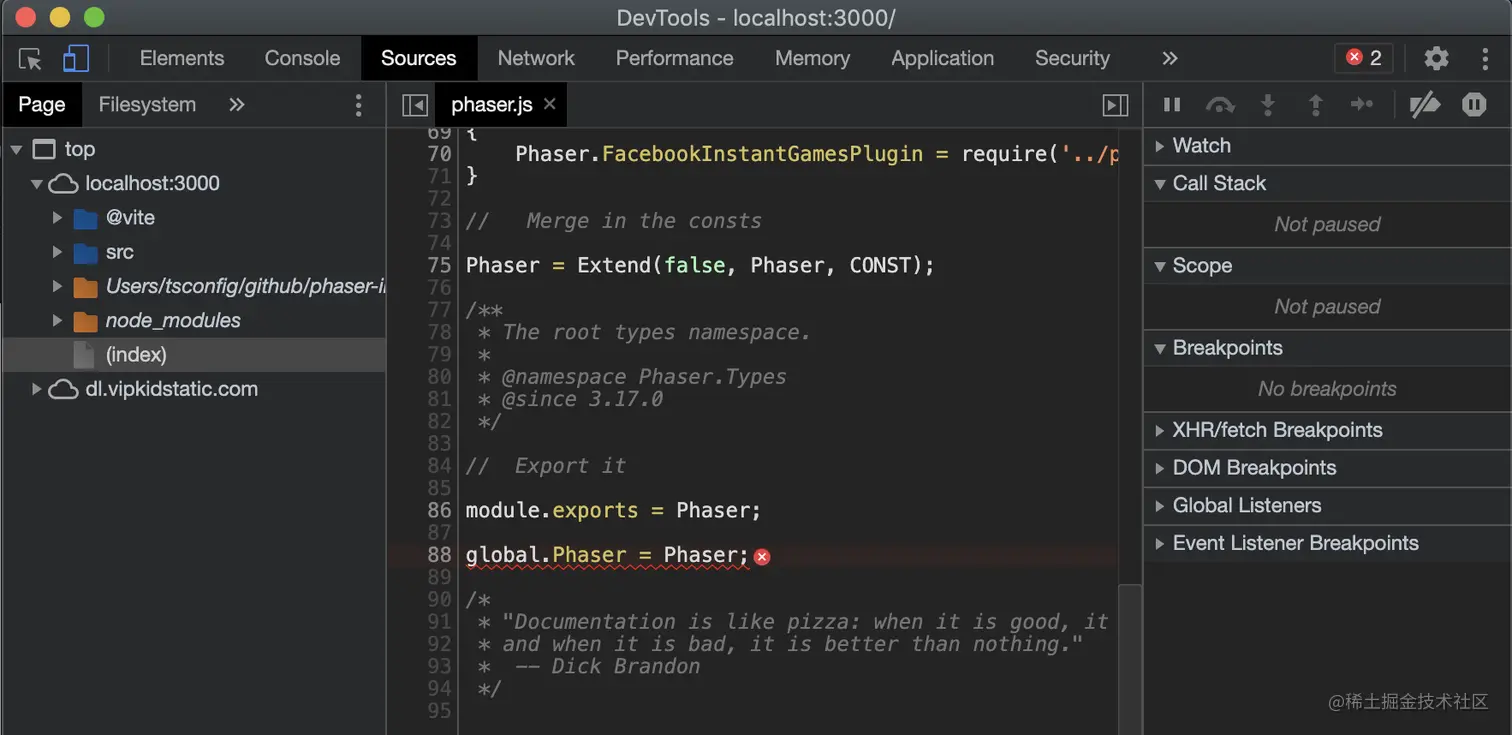
Task: Click the node_modules orange folder icon
Action: pyautogui.click(x=85, y=321)
